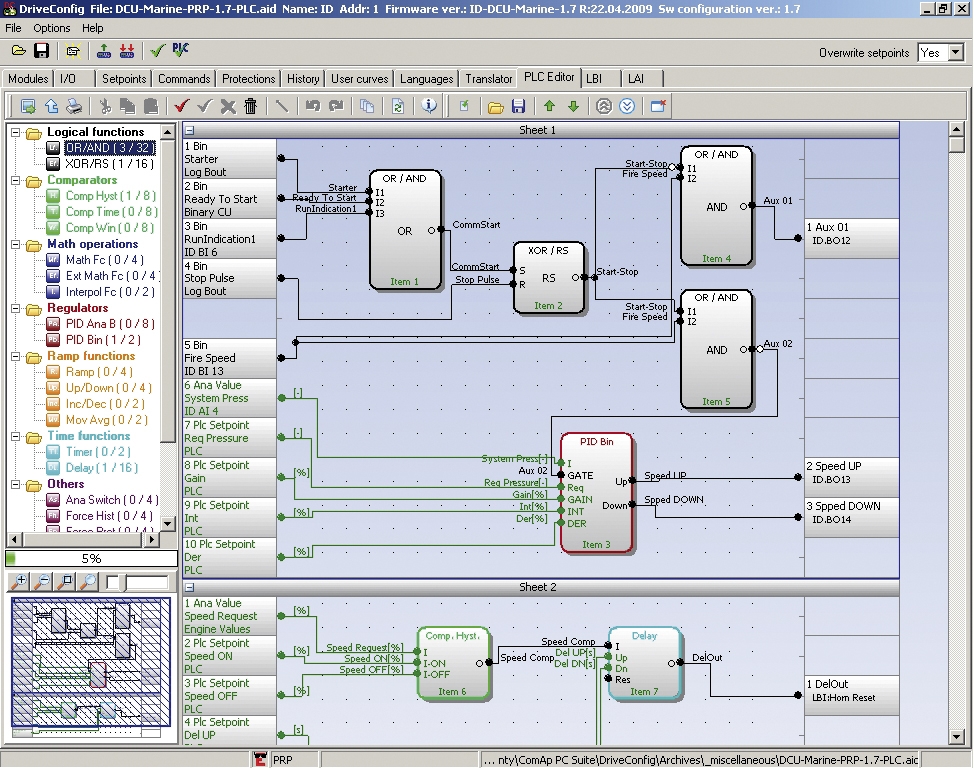974x768 pixels.
Task: Open the Options menu
Action: [51, 28]
